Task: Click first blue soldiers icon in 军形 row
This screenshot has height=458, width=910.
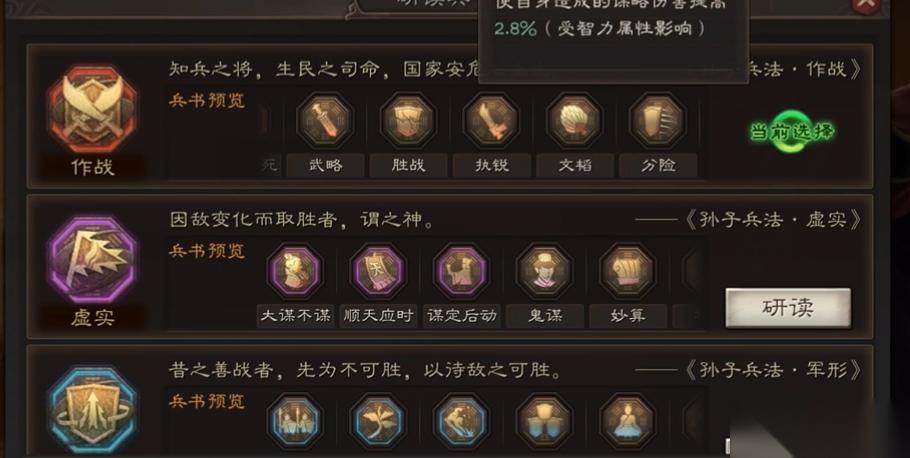Action: [x=295, y=421]
